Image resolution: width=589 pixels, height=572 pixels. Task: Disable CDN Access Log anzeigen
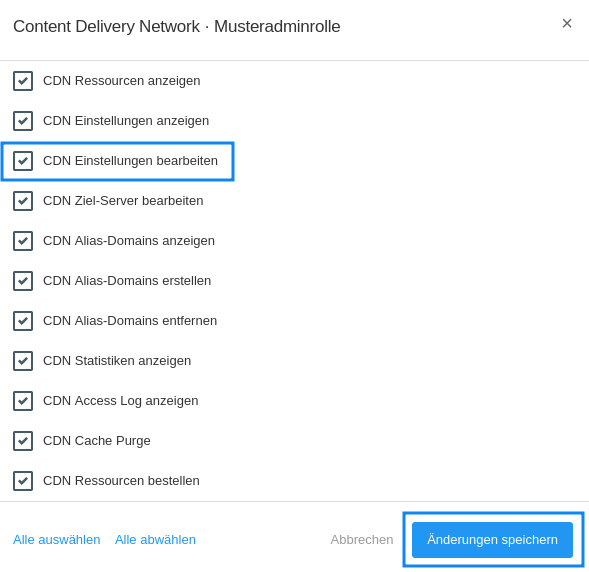click(x=23, y=401)
